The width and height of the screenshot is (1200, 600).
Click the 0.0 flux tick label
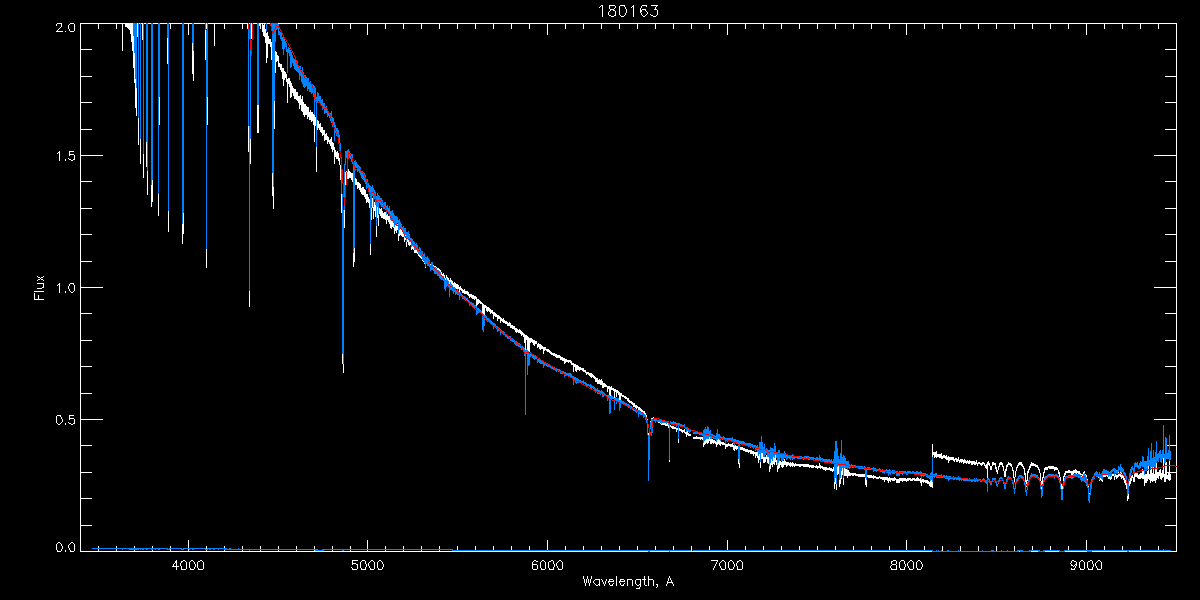pyautogui.click(x=65, y=547)
